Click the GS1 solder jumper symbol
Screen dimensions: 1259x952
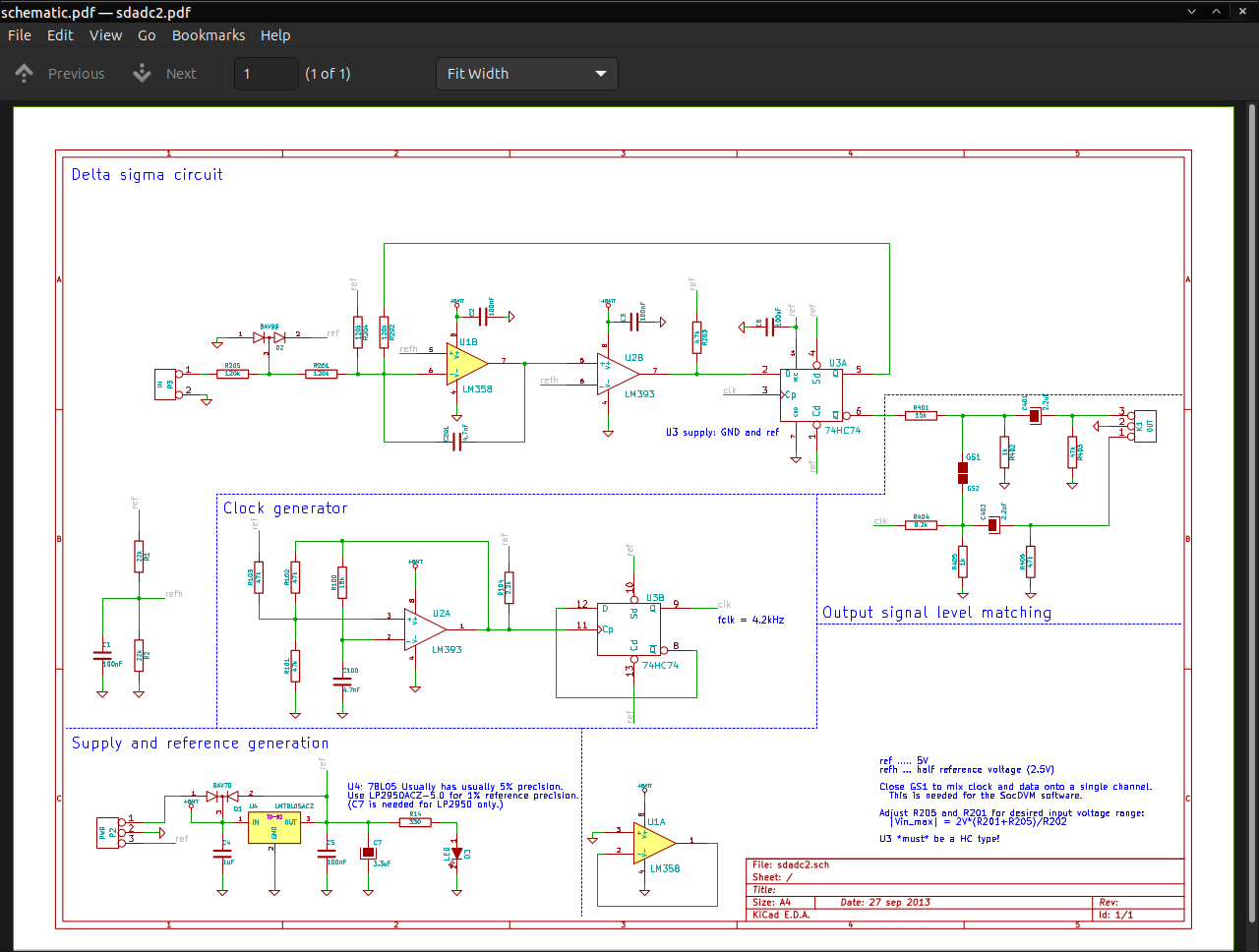(963, 473)
